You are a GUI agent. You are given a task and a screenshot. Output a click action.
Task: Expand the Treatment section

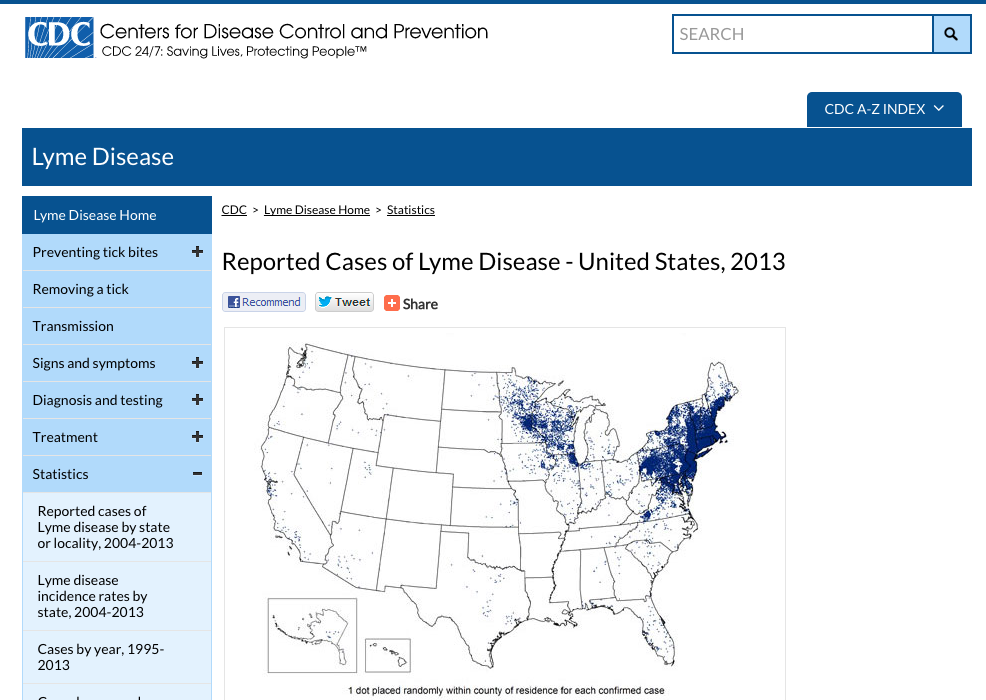click(x=197, y=437)
